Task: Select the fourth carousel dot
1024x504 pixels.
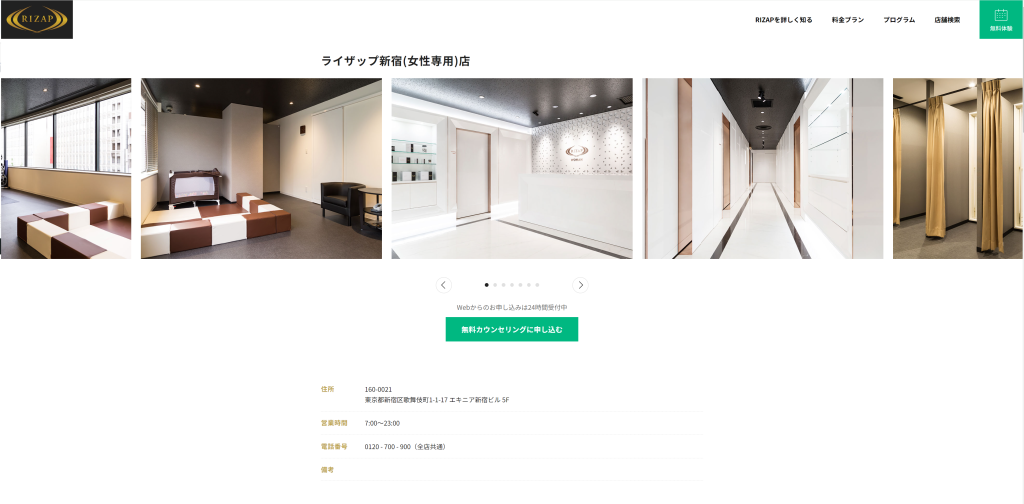Action: (512, 285)
